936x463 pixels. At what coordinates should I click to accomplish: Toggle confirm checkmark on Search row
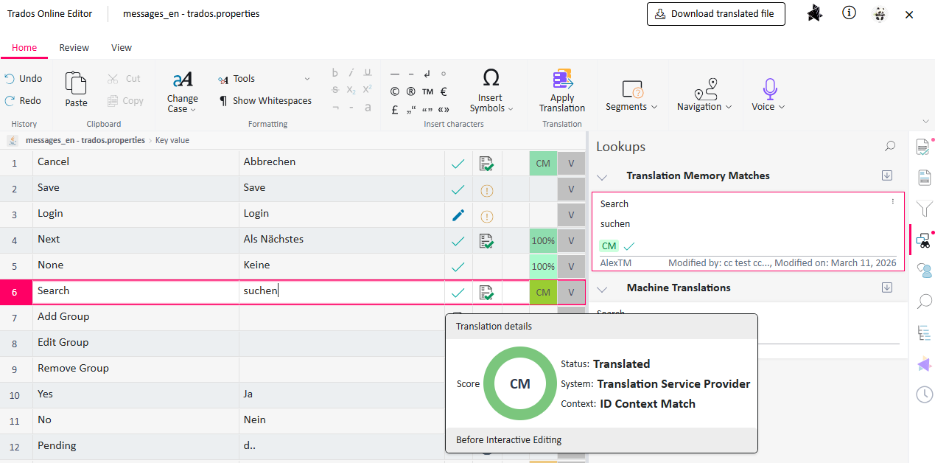click(x=458, y=292)
